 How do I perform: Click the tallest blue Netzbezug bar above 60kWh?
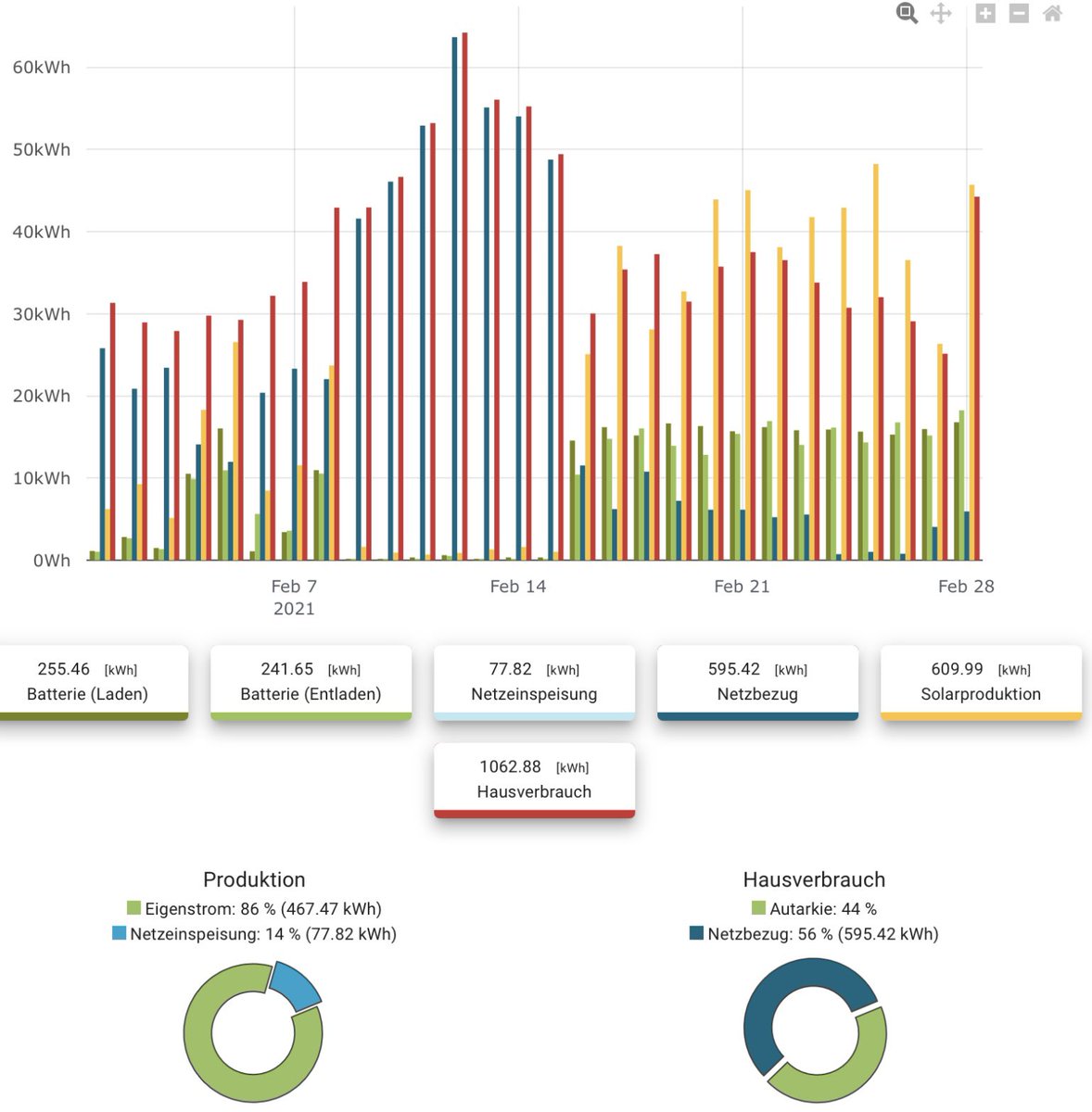pos(454,298)
